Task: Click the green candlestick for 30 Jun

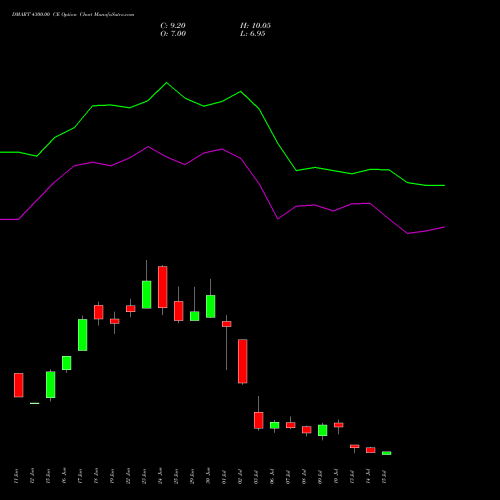Action: coord(211,306)
